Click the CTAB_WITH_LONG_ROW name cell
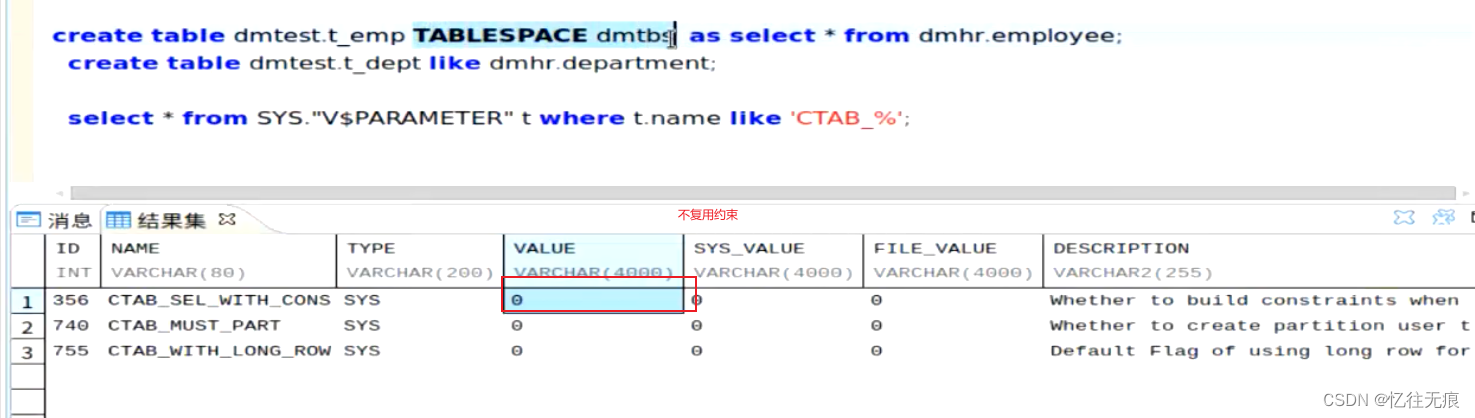The width and height of the screenshot is (1475, 418). click(x=220, y=351)
